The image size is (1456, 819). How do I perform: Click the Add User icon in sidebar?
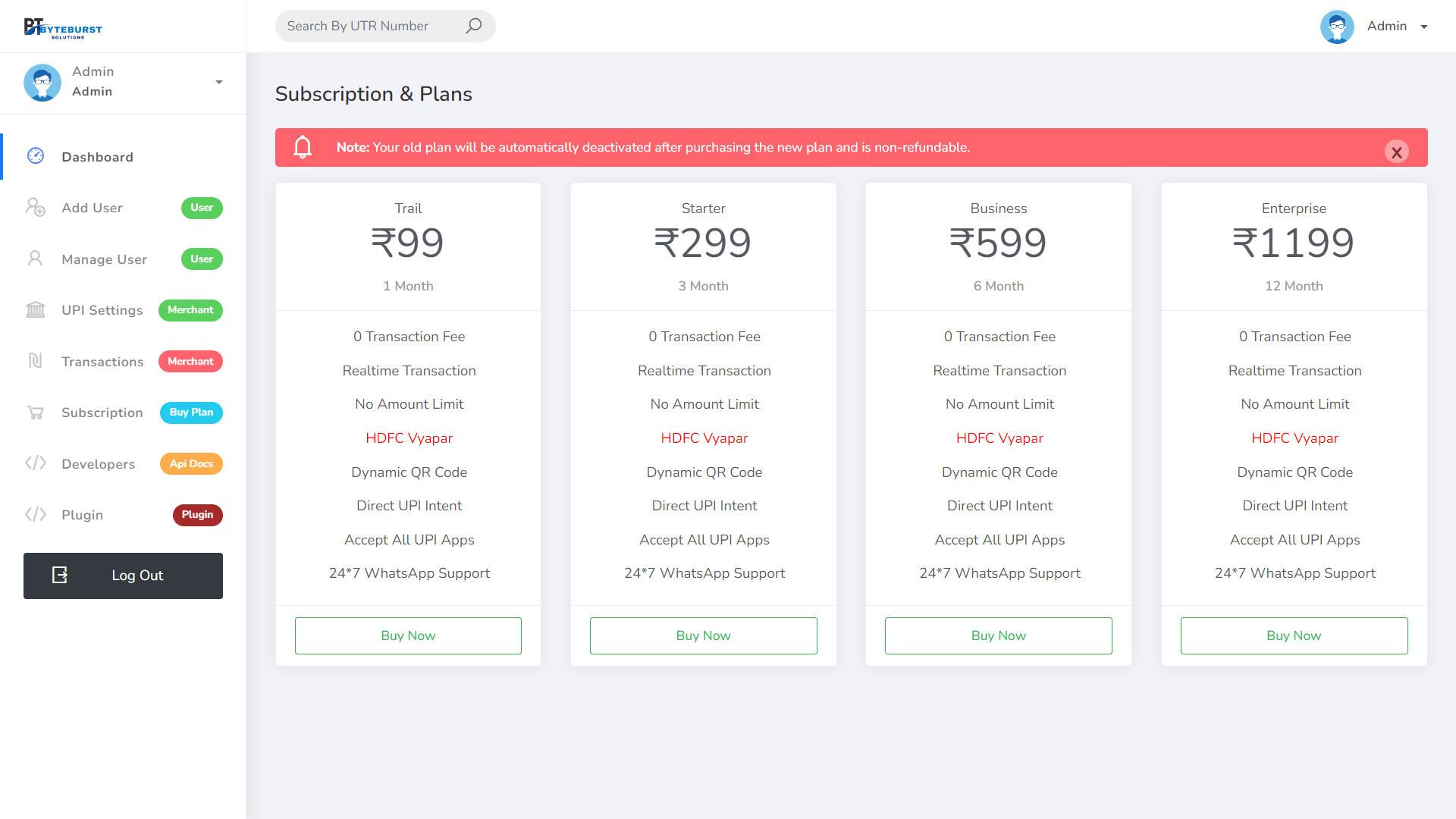36,207
